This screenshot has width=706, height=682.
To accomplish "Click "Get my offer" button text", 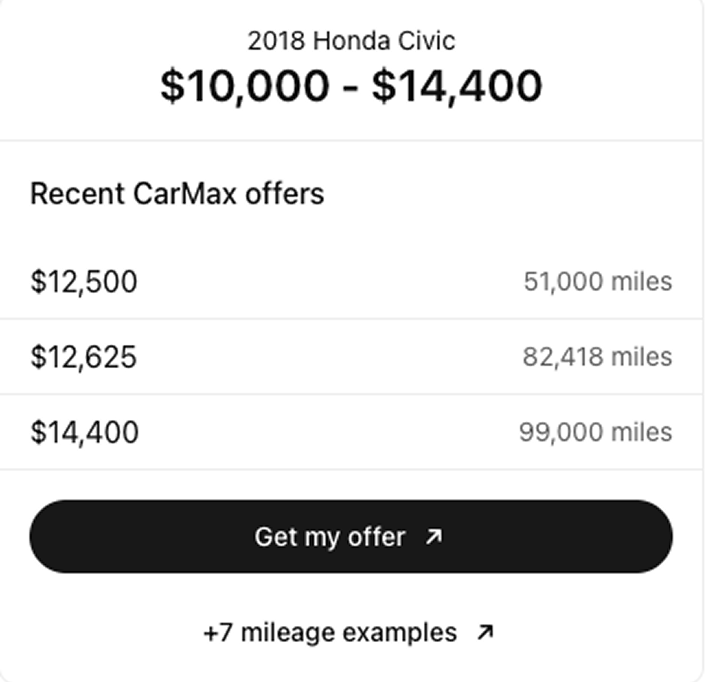I will point(330,537).
